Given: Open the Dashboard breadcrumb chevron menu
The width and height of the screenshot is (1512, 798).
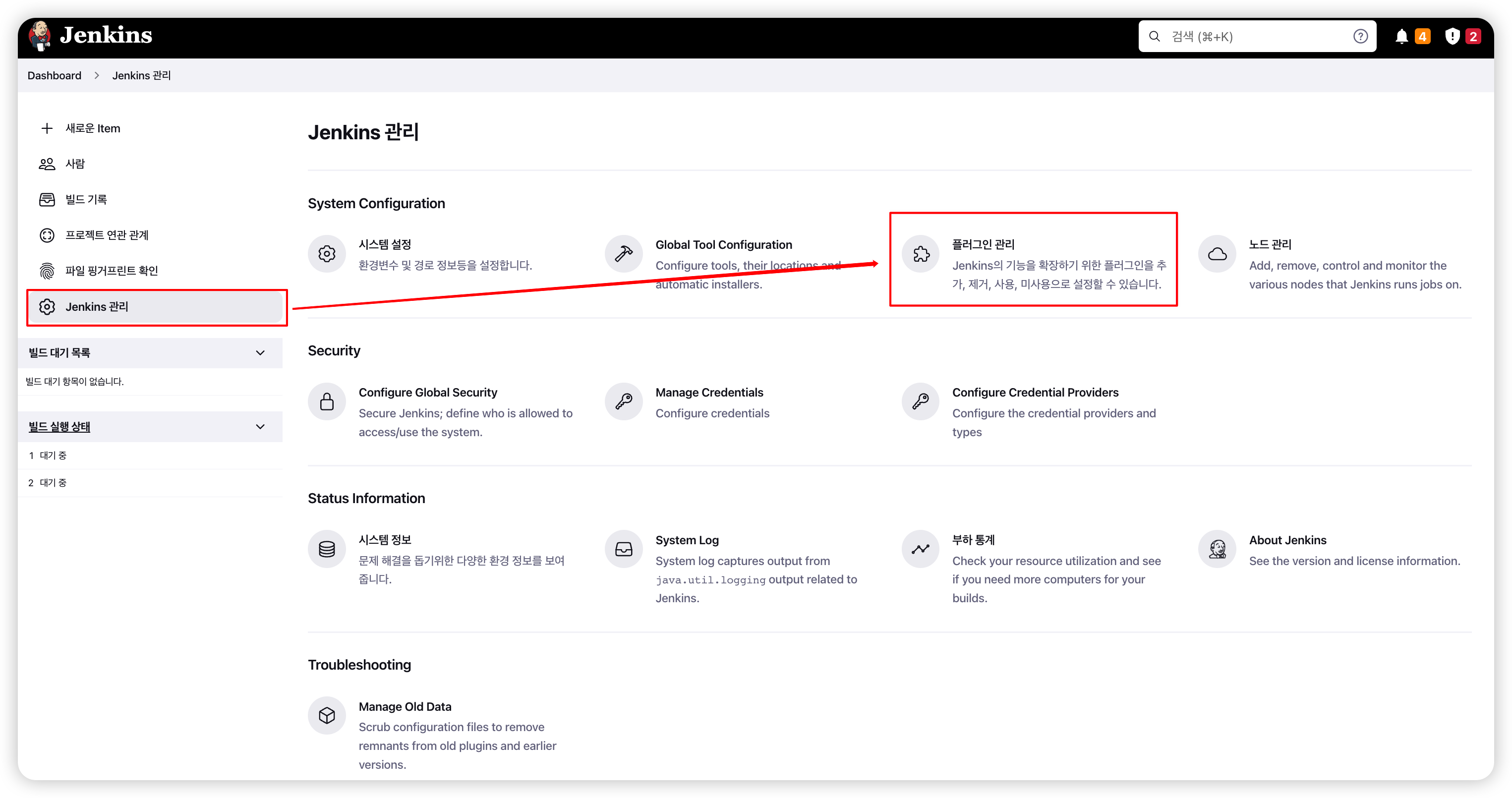Looking at the screenshot, I should 97,76.
